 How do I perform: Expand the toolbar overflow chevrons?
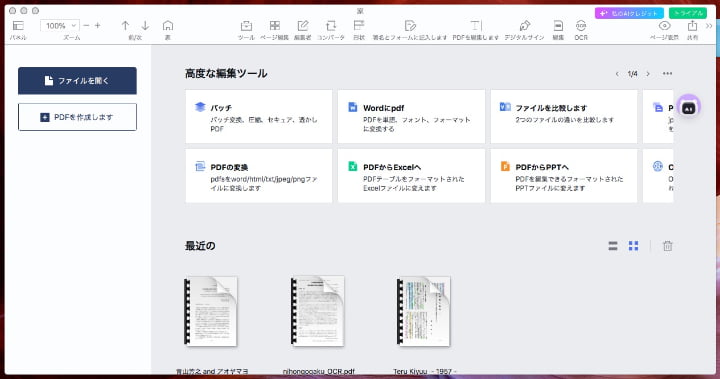709,26
